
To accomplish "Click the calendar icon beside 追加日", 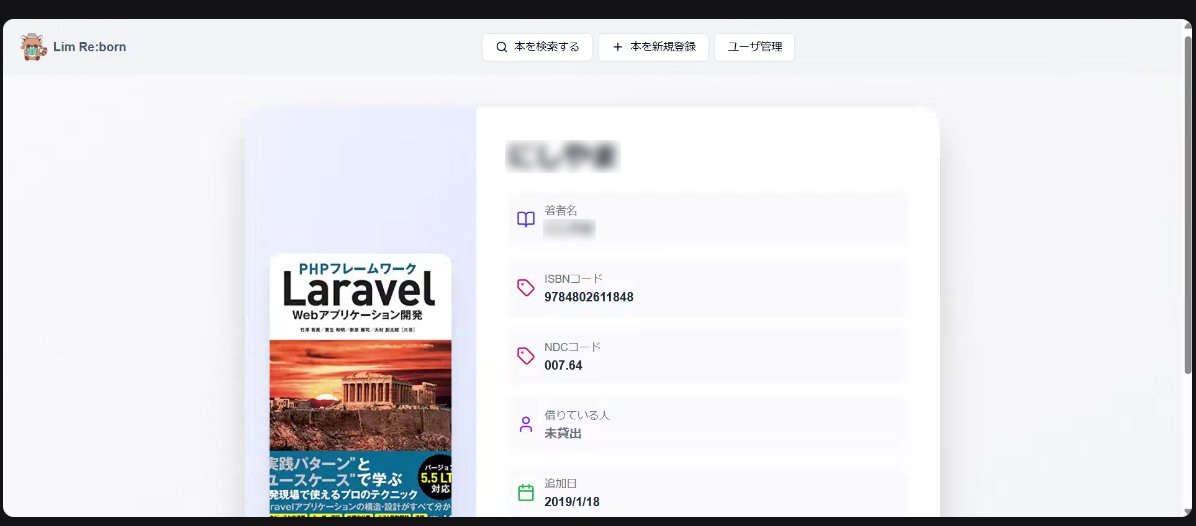I will (526, 492).
